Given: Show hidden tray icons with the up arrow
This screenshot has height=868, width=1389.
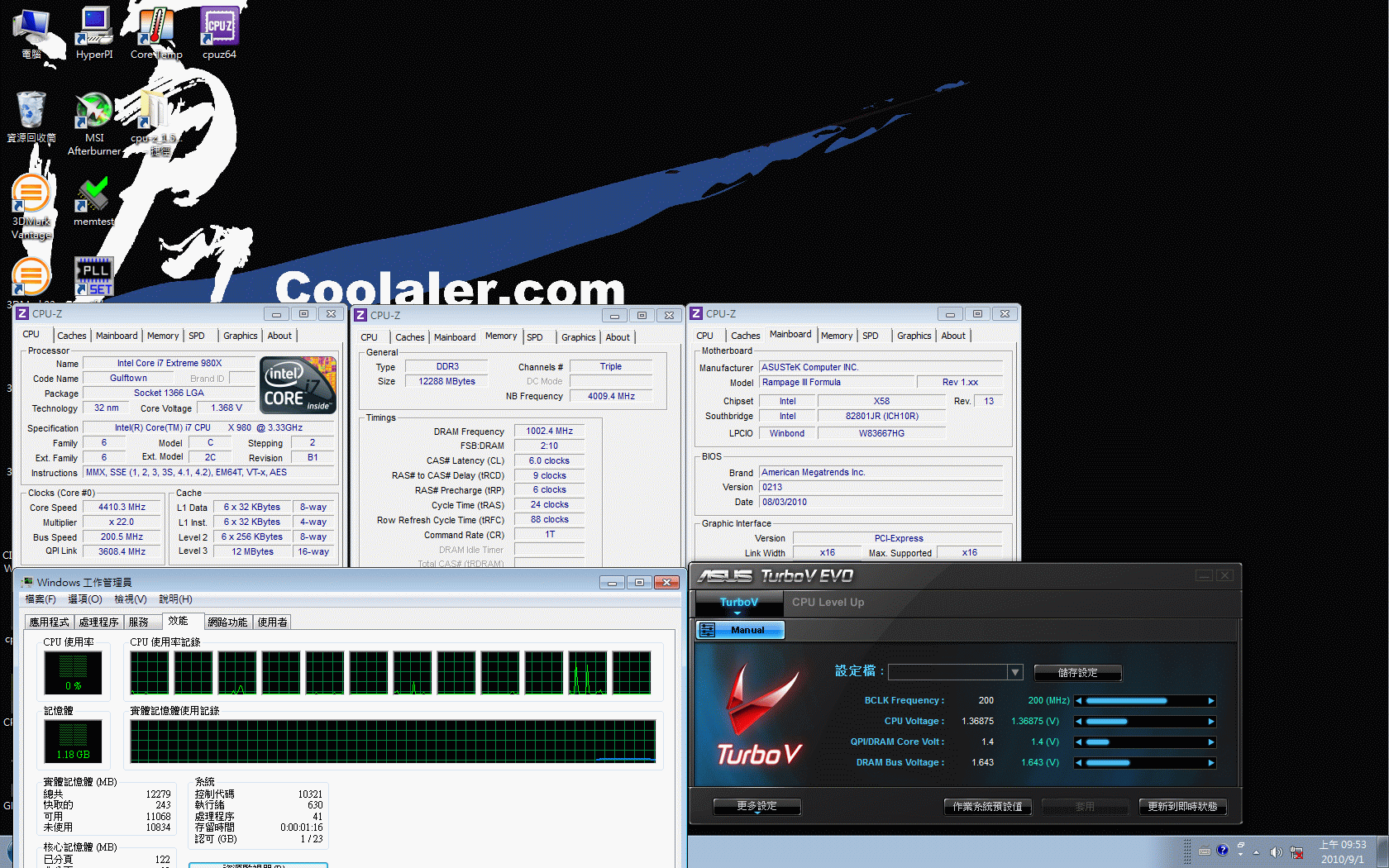Looking at the screenshot, I should [x=1257, y=852].
